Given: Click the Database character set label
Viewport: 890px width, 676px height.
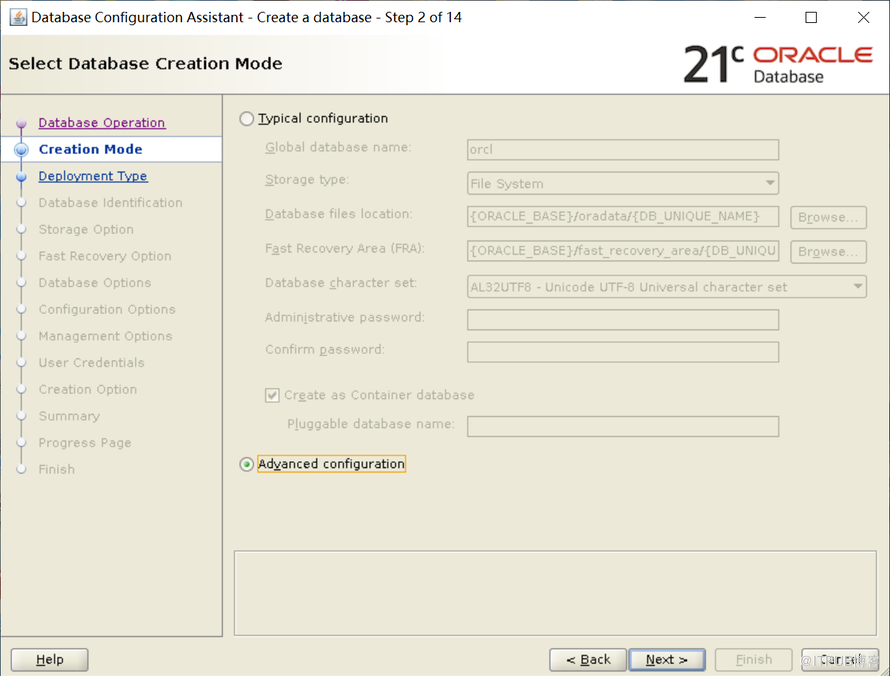Looking at the screenshot, I should [x=341, y=283].
